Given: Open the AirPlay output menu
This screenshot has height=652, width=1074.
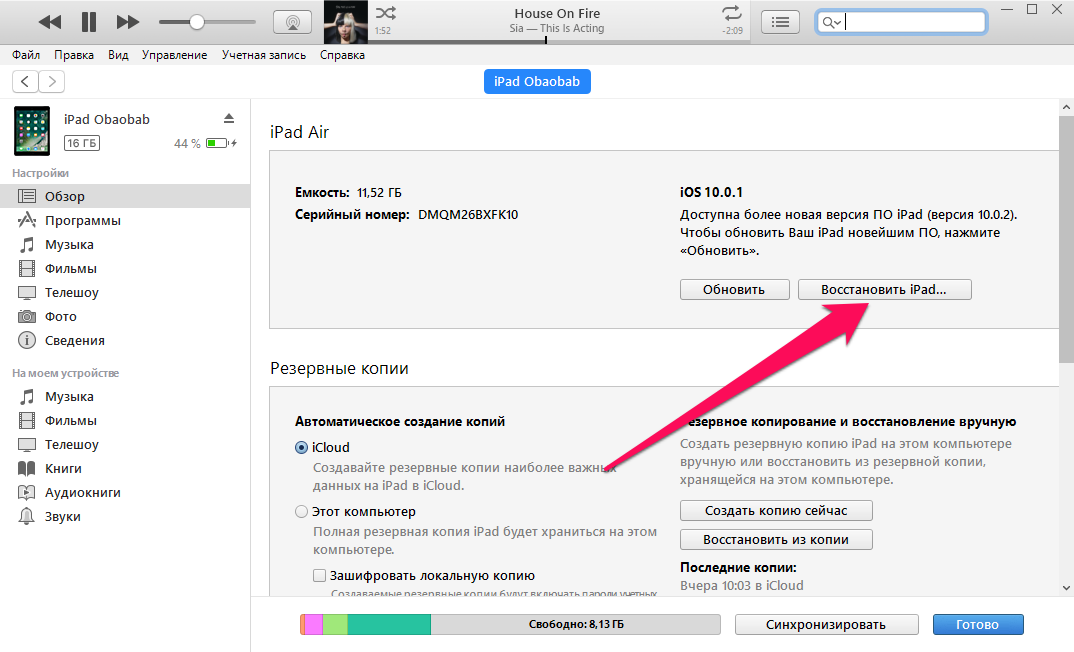Looking at the screenshot, I should tap(292, 22).
